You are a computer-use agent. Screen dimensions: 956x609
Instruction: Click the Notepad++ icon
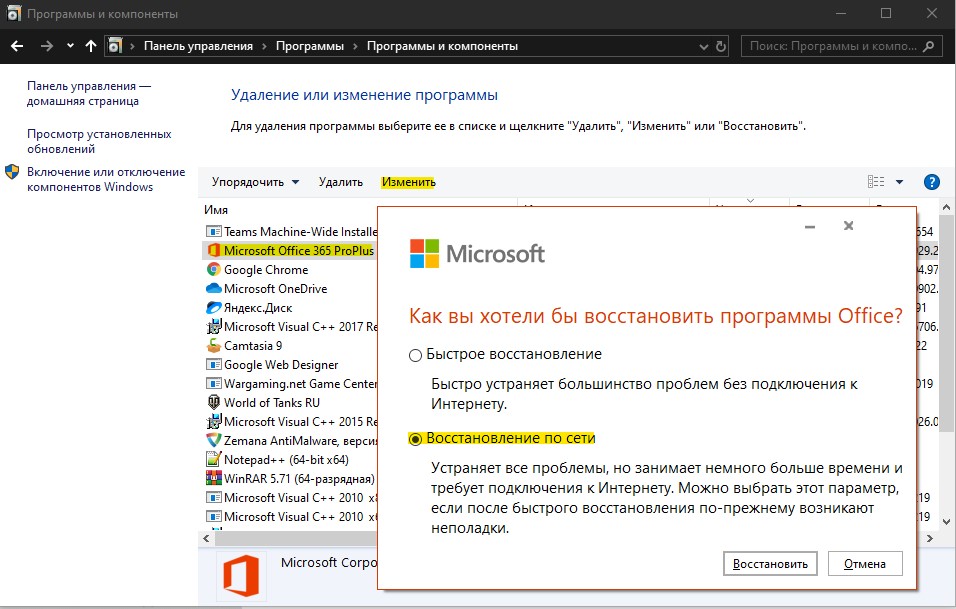pos(213,459)
